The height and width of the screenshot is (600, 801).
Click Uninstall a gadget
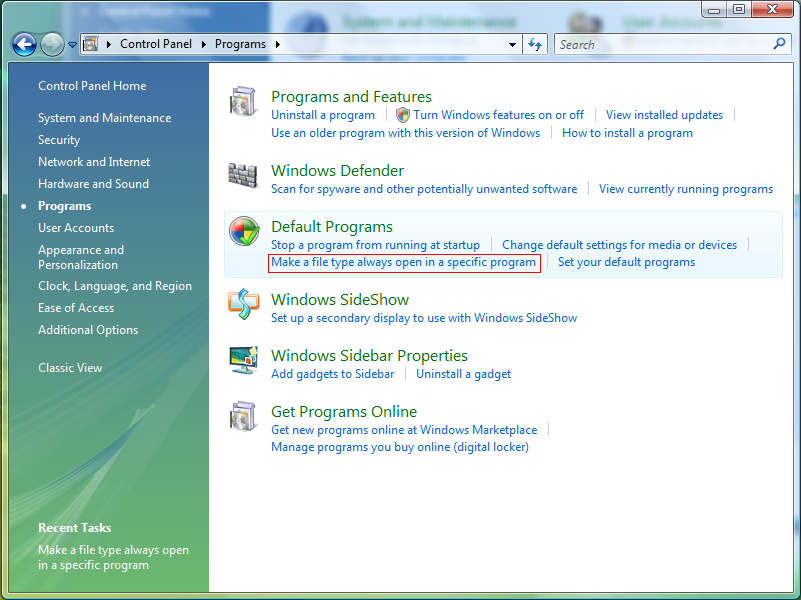point(463,374)
